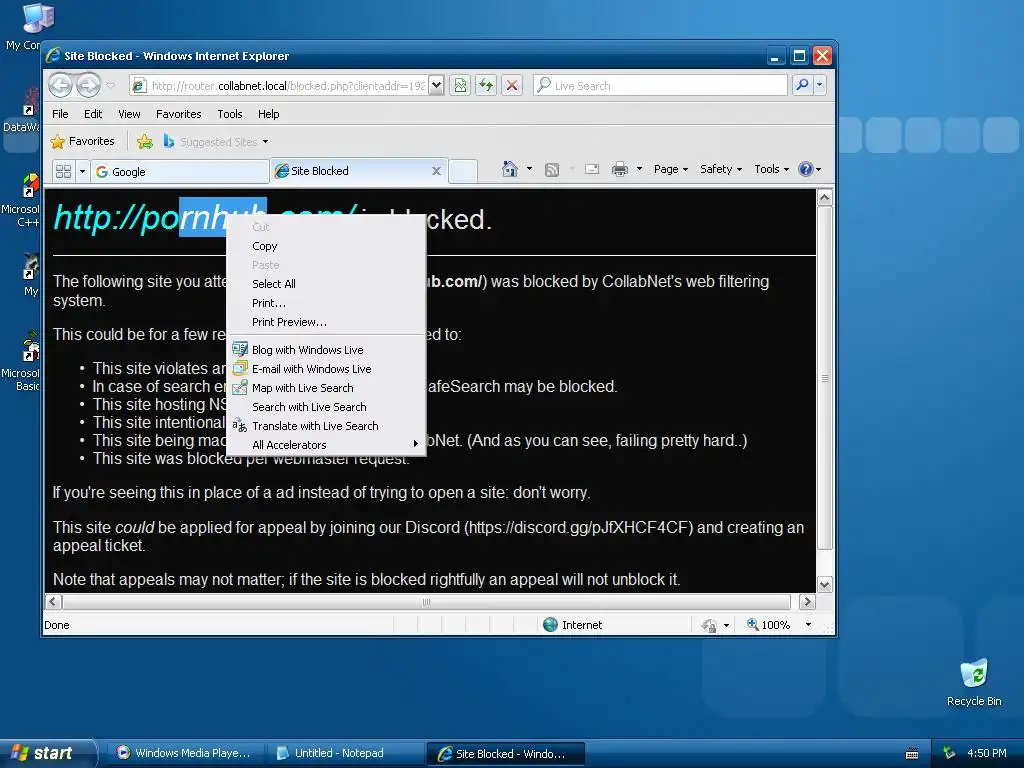1024x768 pixels.
Task: Select Translate with Live Search
Action: [x=326, y=426]
